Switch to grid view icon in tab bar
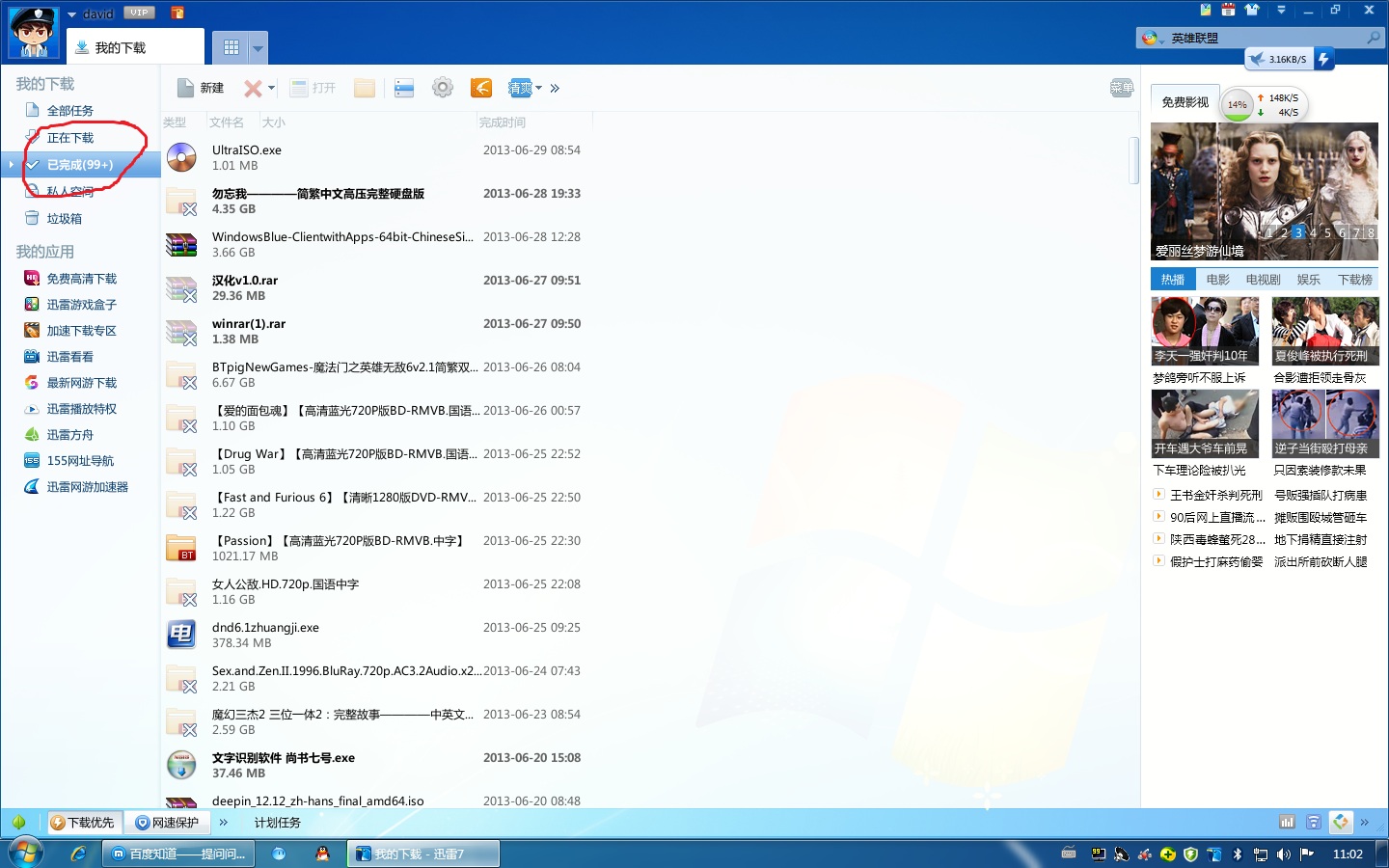1389x868 pixels. pyautogui.click(x=231, y=46)
